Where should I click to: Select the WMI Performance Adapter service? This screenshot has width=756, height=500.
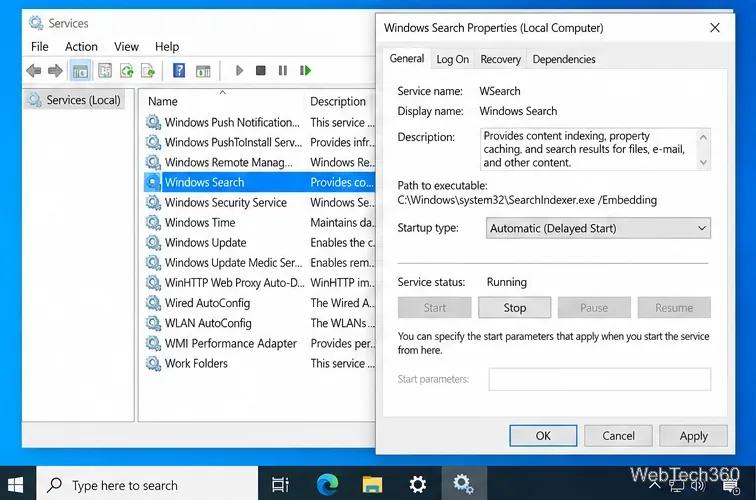click(x=259, y=343)
